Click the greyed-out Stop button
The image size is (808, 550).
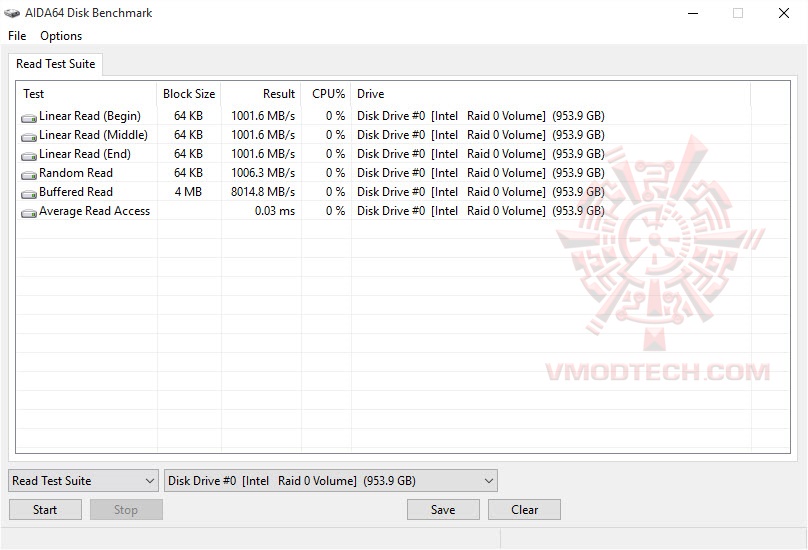click(126, 509)
